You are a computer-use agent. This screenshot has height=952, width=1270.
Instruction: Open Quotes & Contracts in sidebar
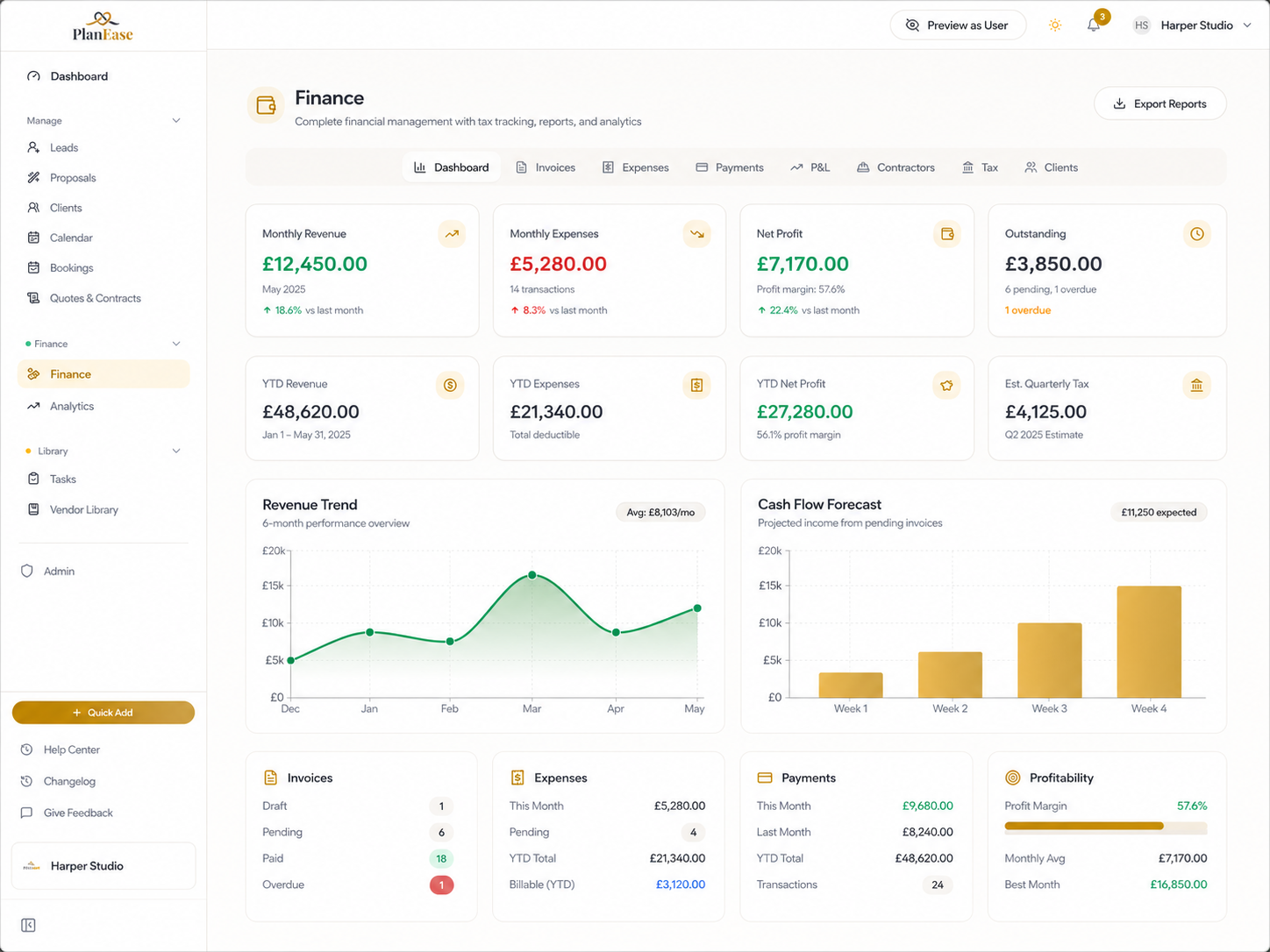click(x=103, y=298)
